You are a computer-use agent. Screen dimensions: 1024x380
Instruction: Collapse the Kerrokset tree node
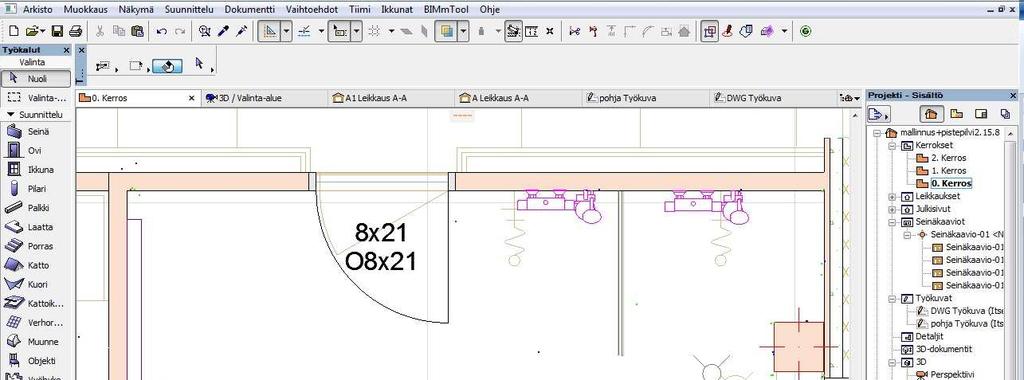pos(893,146)
